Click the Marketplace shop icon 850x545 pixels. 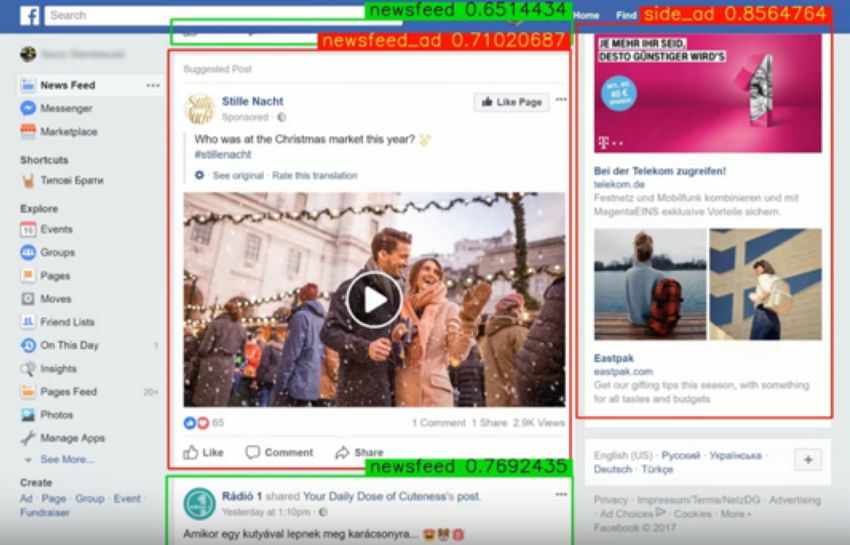point(28,131)
